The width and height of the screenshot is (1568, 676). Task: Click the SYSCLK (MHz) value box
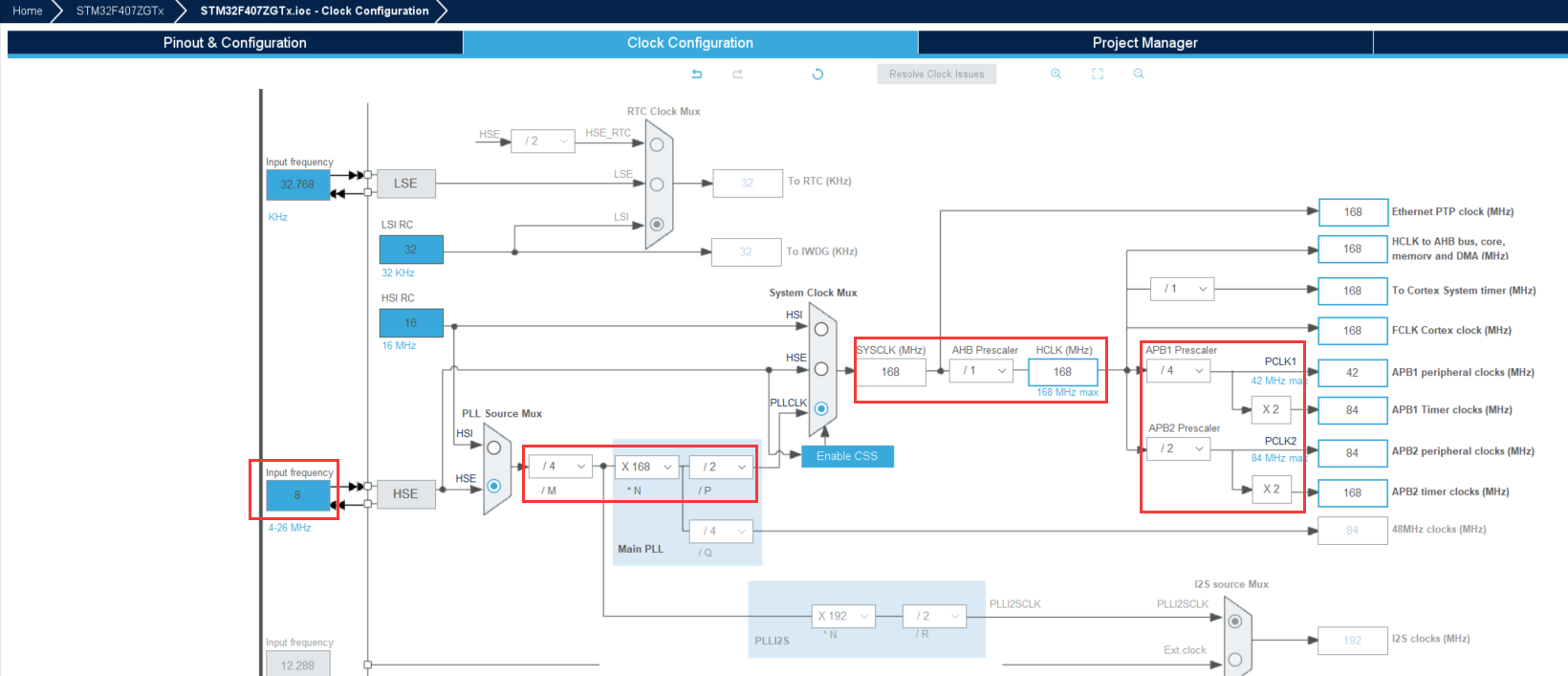pos(891,372)
